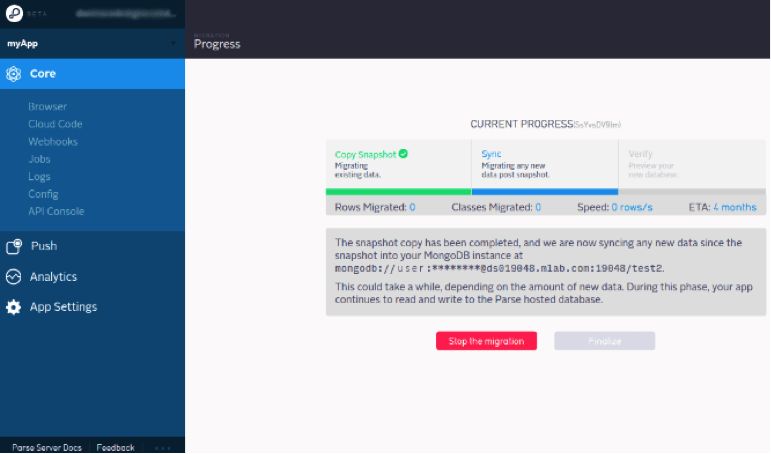Click the Classes Migrated value
The width and height of the screenshot is (771, 454).
pos(538,208)
